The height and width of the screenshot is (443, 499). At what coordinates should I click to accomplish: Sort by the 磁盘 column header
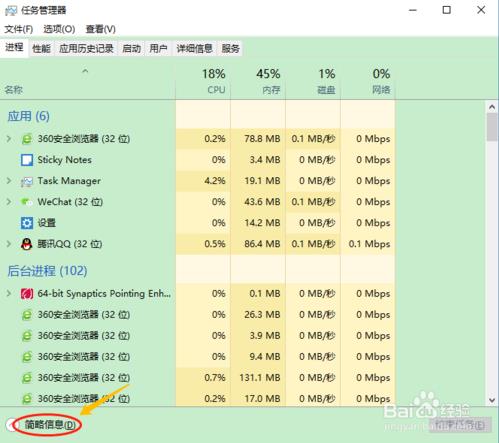(x=313, y=81)
